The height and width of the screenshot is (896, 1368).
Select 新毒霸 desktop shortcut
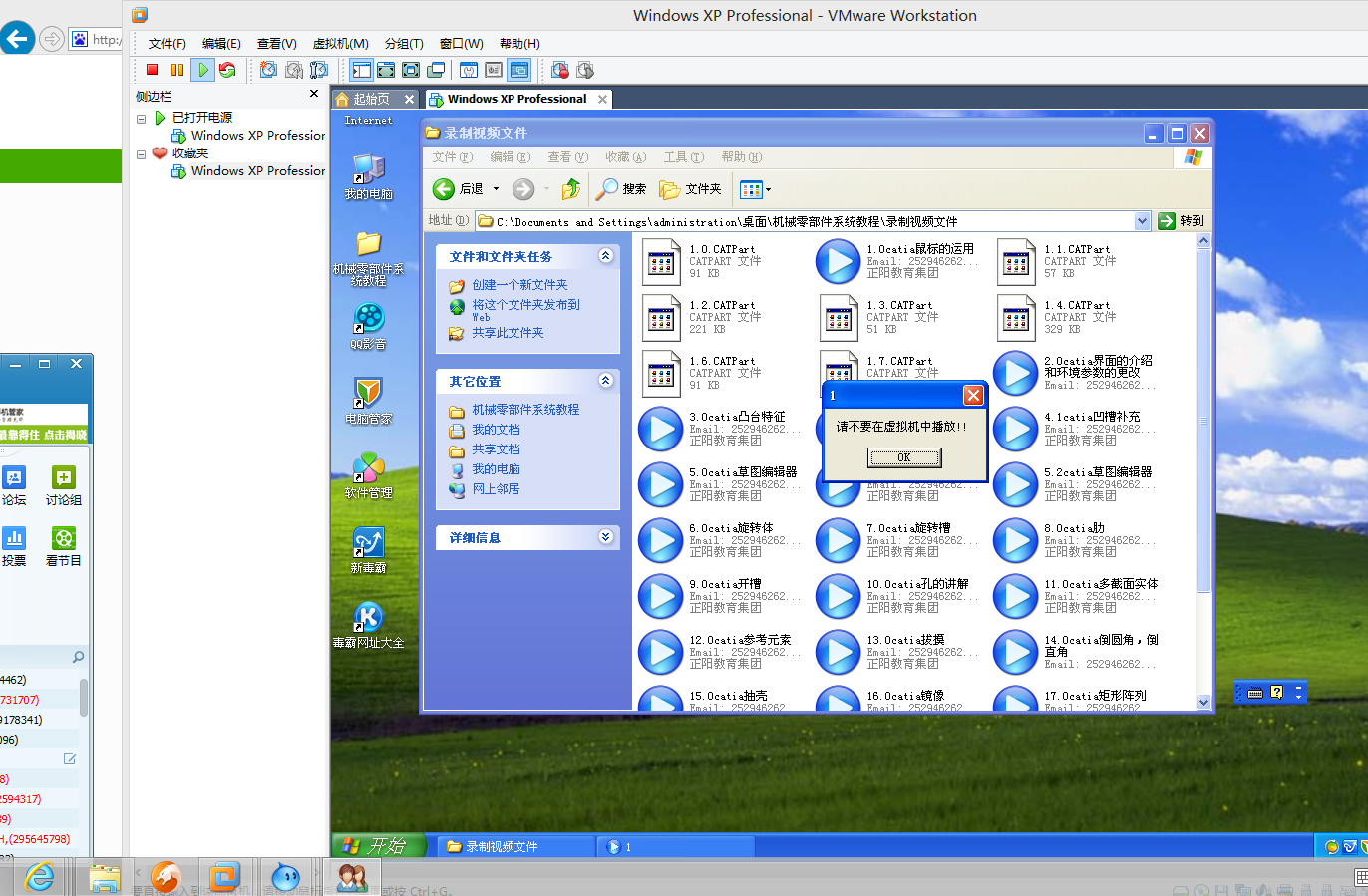coord(369,551)
